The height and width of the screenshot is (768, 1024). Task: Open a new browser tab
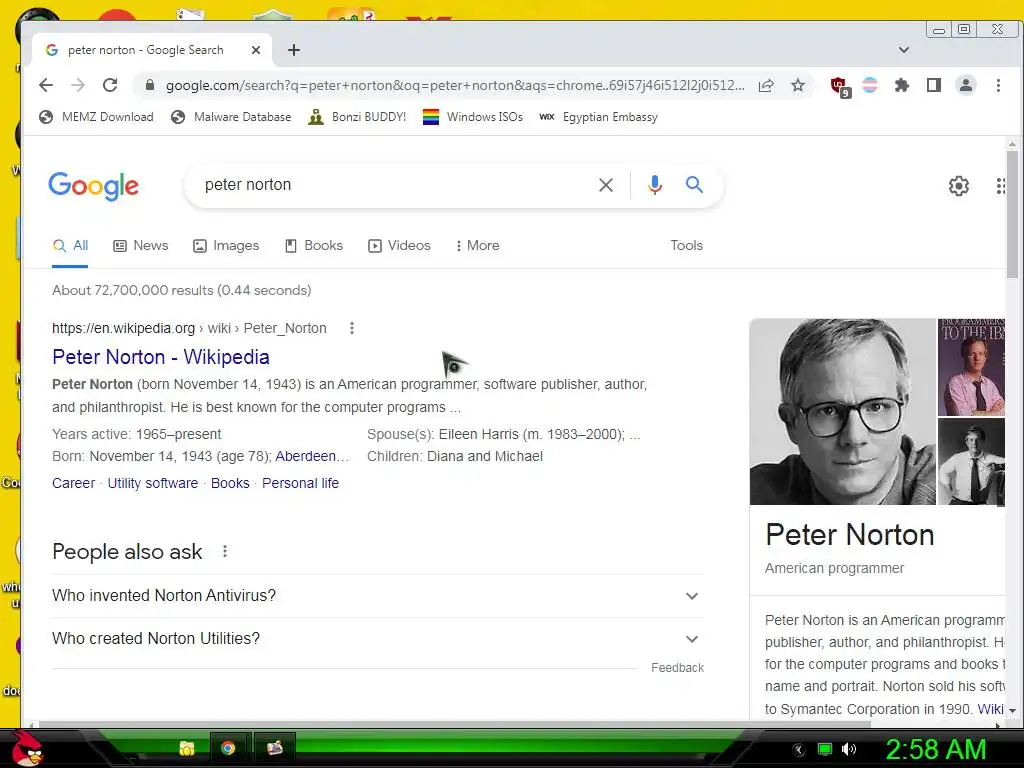point(294,50)
